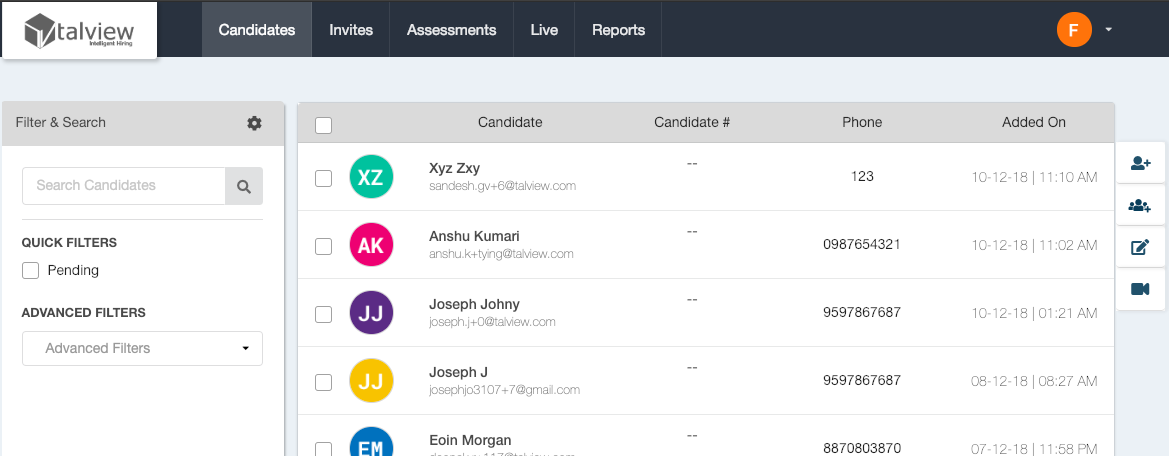The width and height of the screenshot is (1169, 456).
Task: Click the XZ avatar for Xyz Zxy
Action: click(371, 177)
